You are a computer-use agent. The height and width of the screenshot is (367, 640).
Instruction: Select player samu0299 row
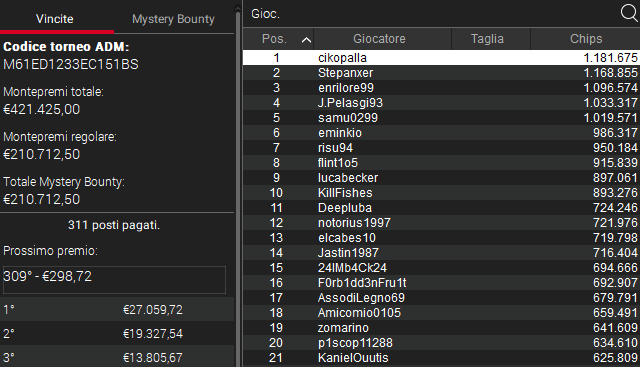pos(441,118)
